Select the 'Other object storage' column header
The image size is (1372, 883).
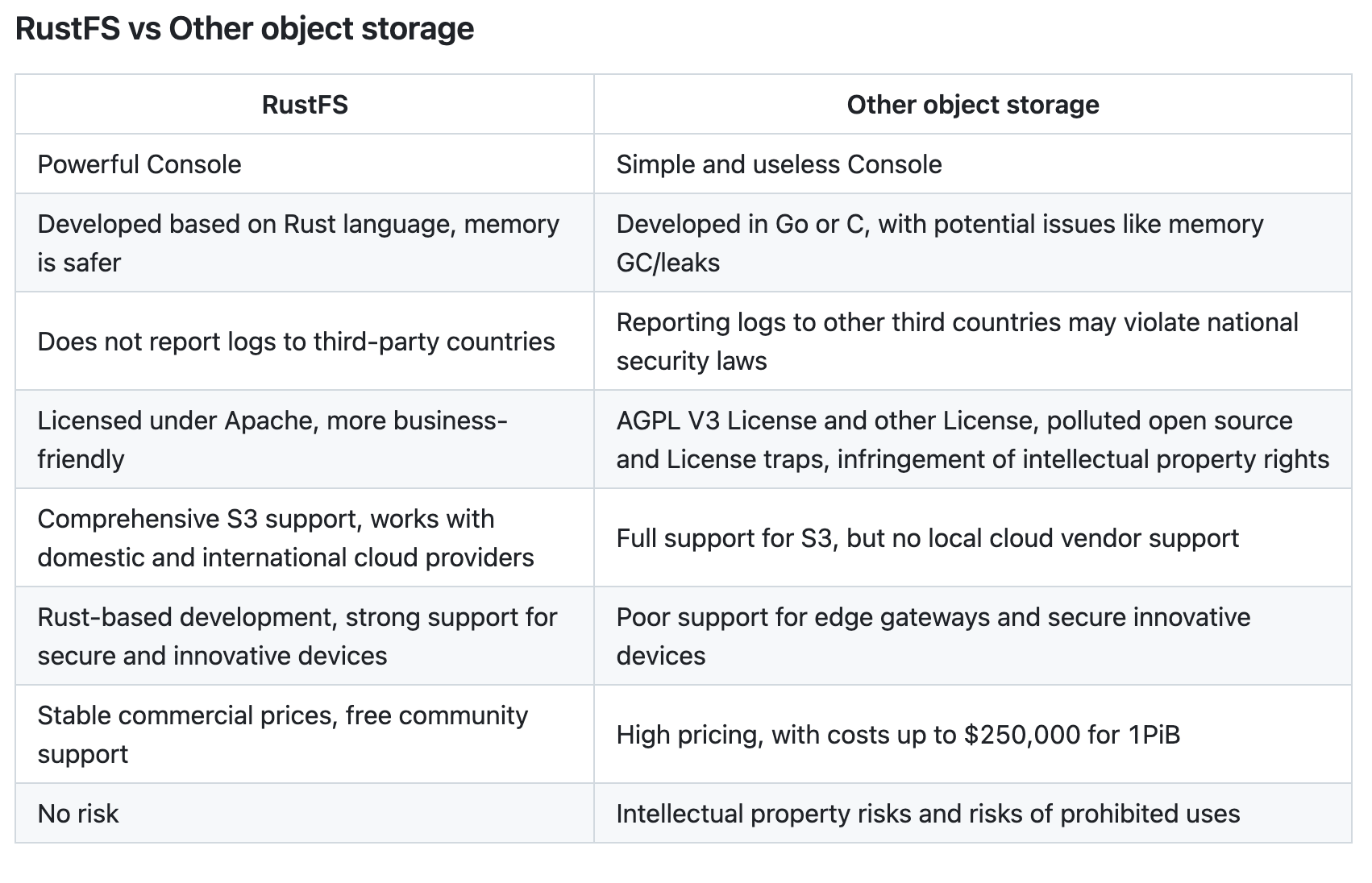click(x=973, y=105)
